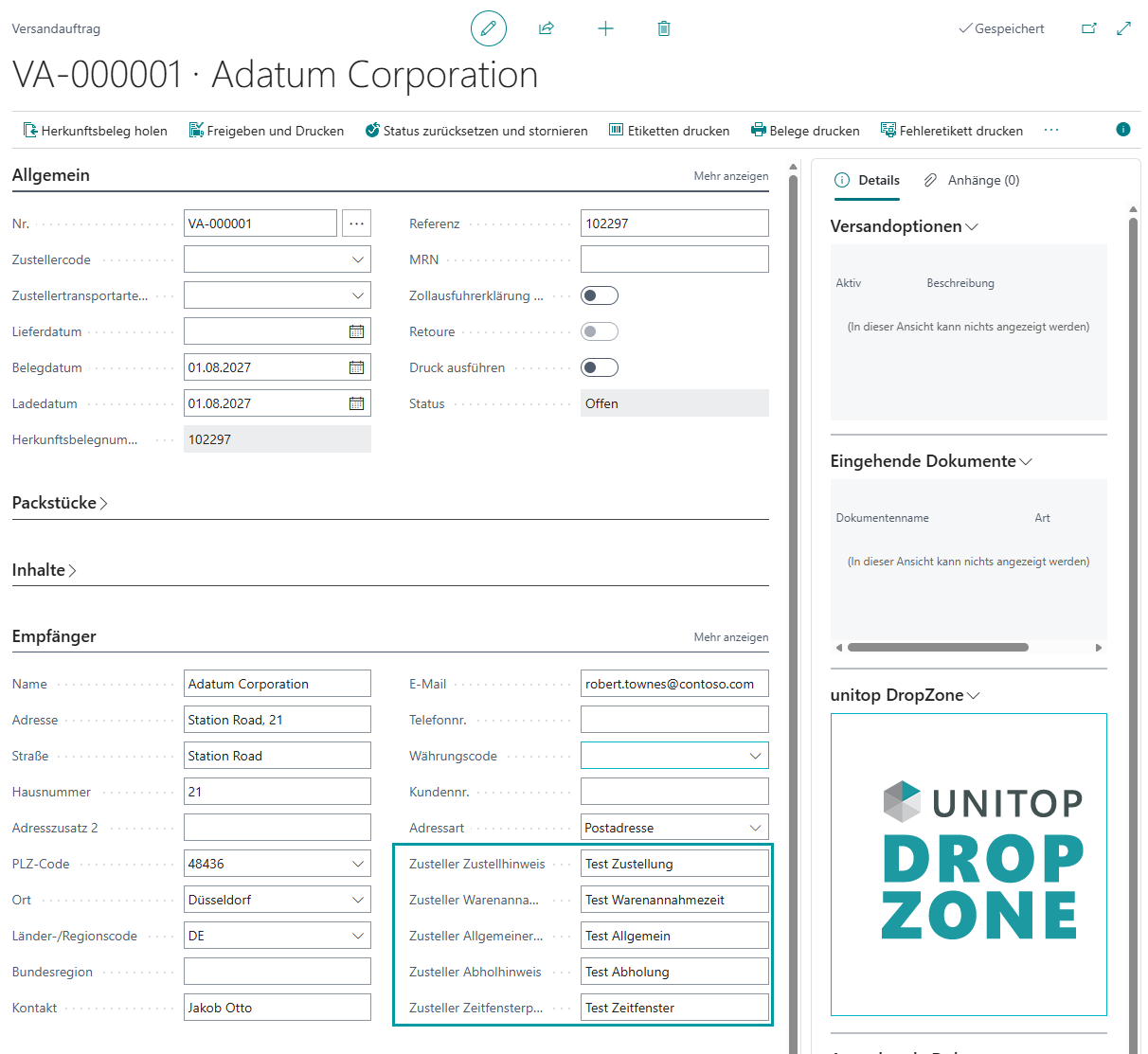Click the Allgemein section heading
The width and height of the screenshot is (1148, 1054).
(51, 175)
